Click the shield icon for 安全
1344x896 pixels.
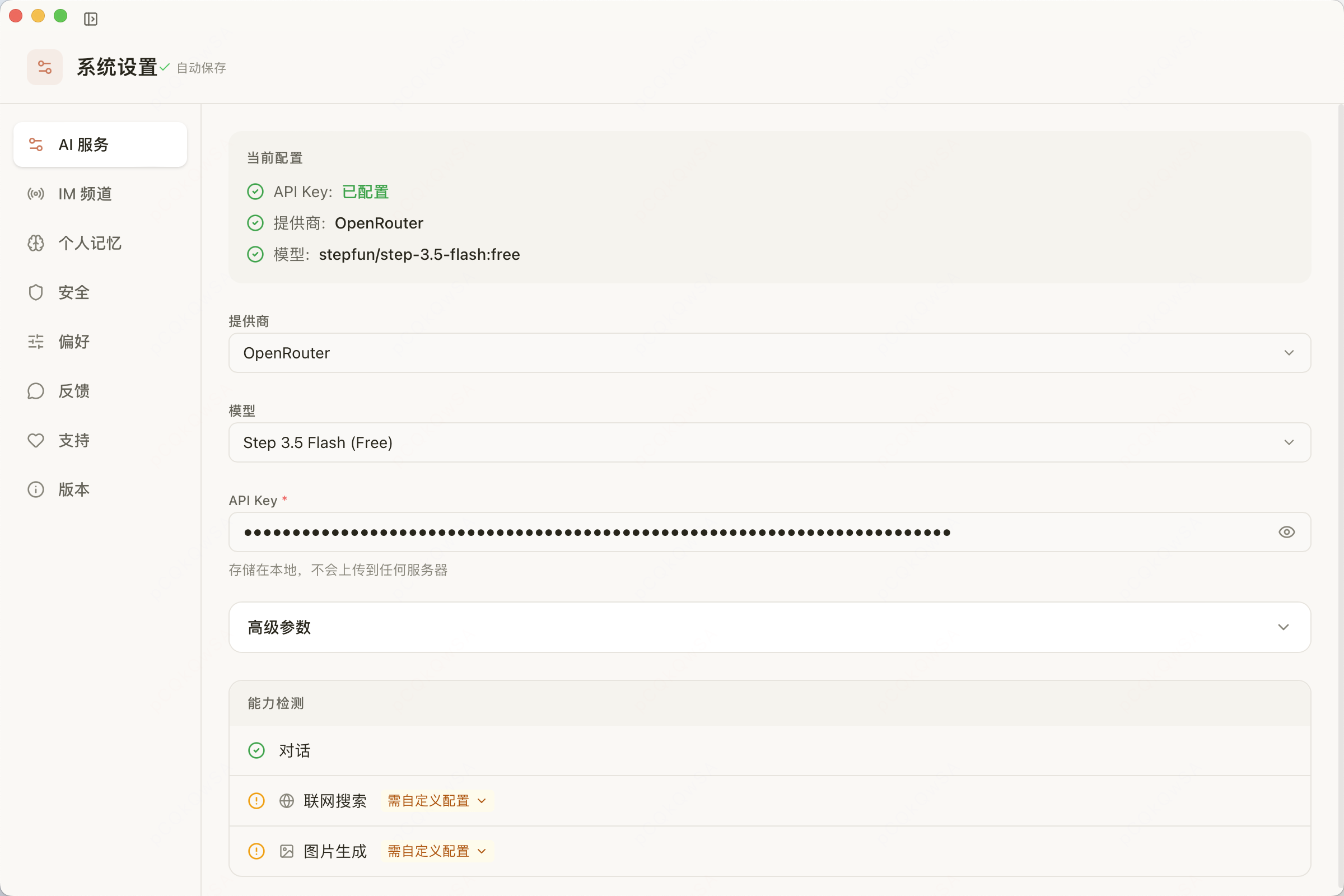click(x=35, y=292)
